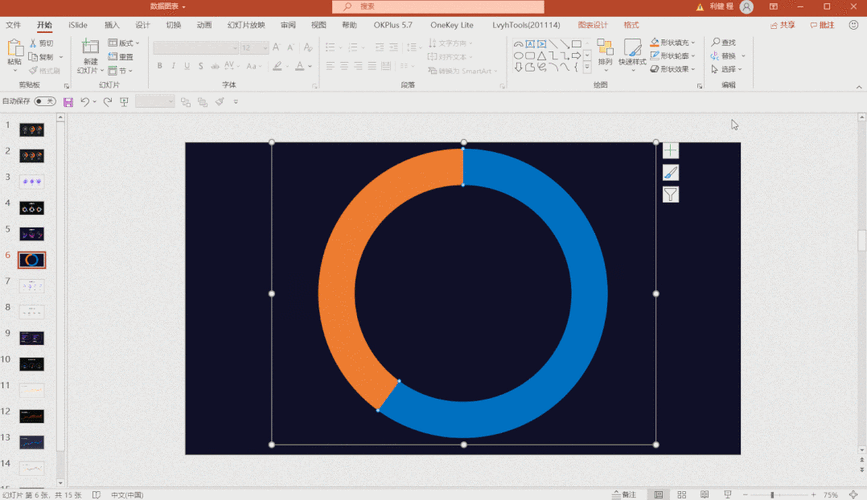Start slideshow from quick access toolbar icon
The image size is (867, 500).
tap(124, 102)
